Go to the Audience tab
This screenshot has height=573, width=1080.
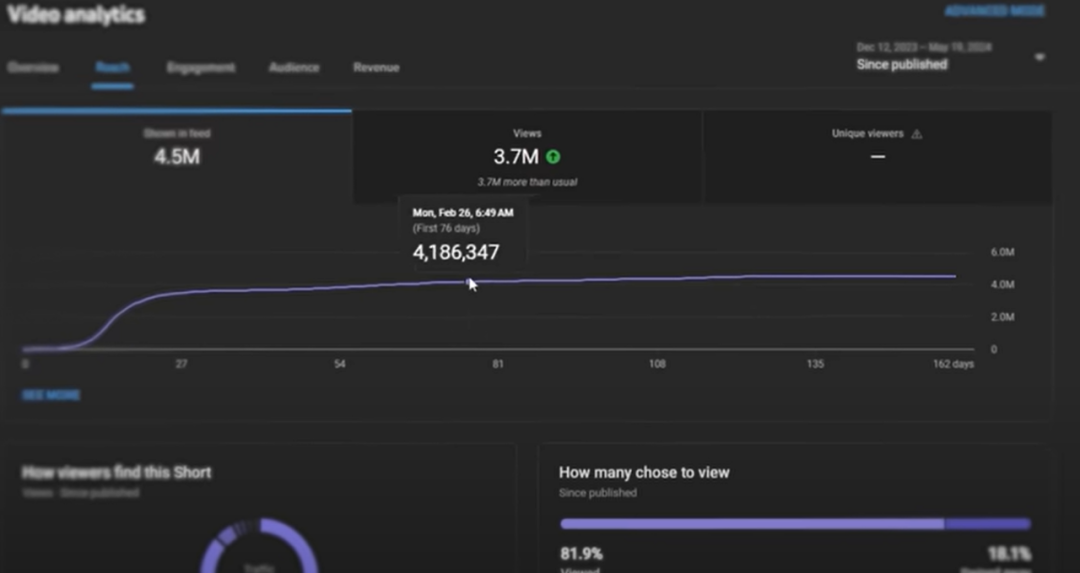point(294,68)
